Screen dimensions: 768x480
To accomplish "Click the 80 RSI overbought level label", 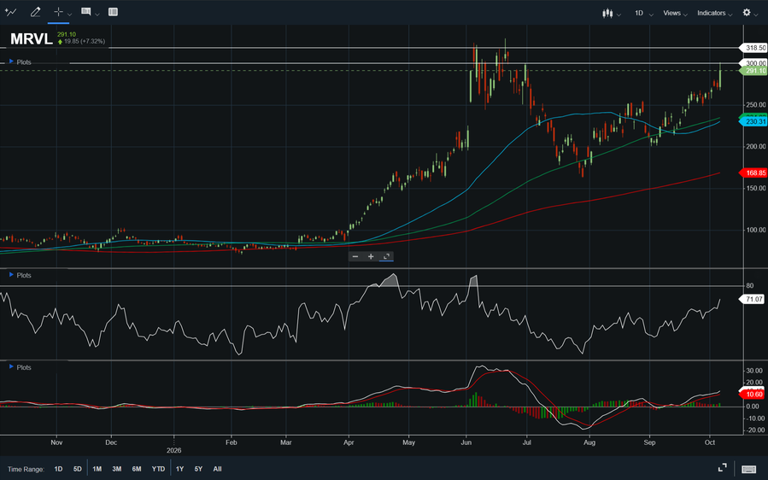I will pos(749,286).
